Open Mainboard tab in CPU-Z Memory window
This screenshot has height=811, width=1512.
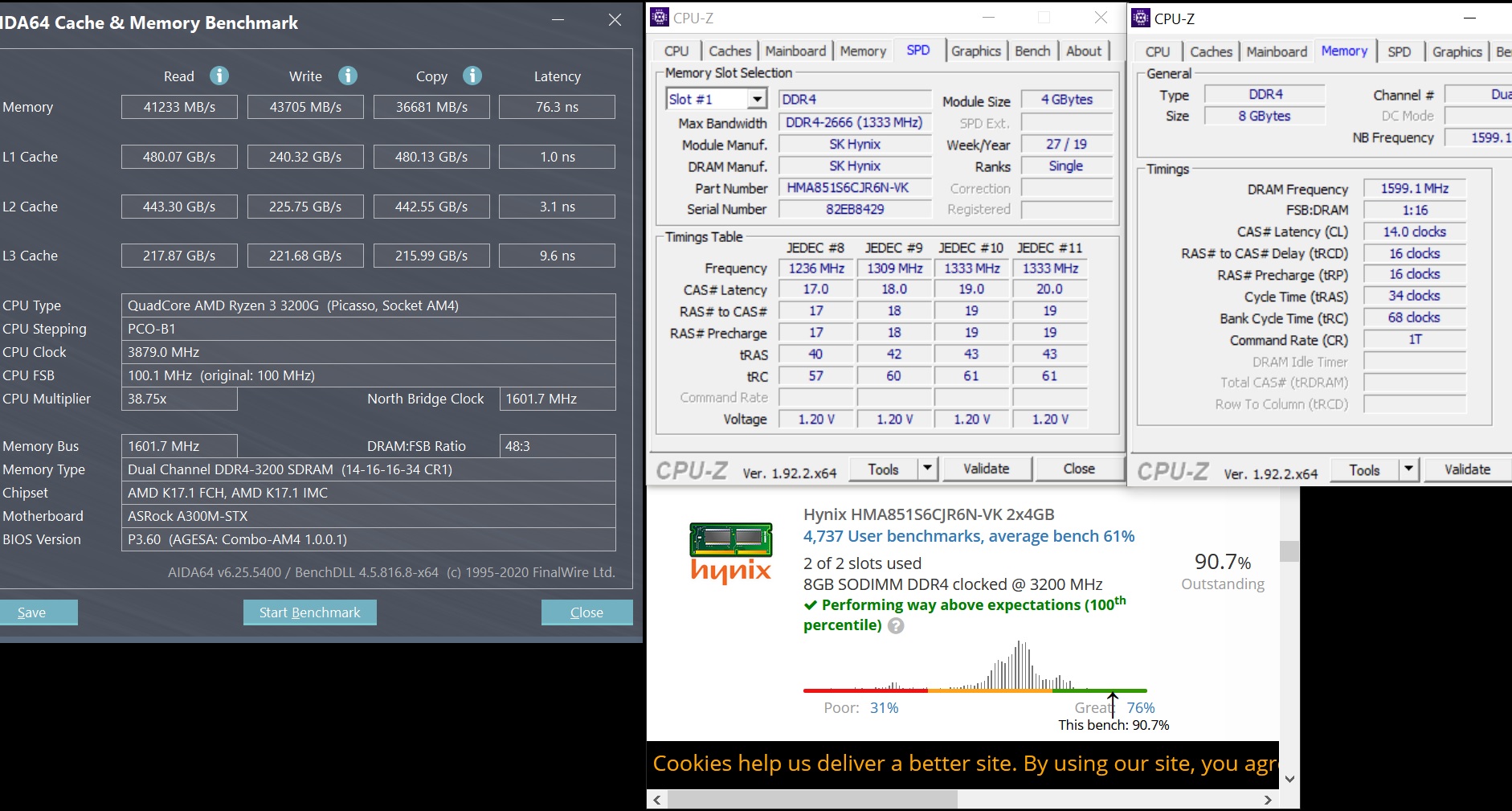pos(1277,52)
